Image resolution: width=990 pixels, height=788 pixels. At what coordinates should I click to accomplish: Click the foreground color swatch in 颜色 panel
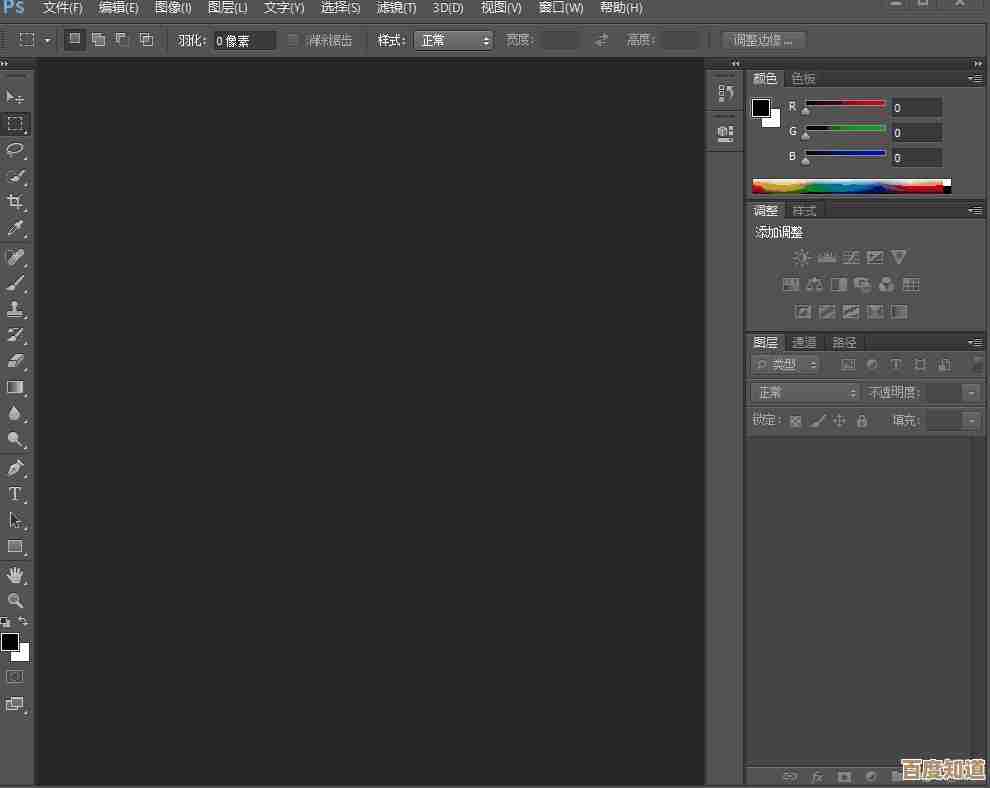(761, 108)
